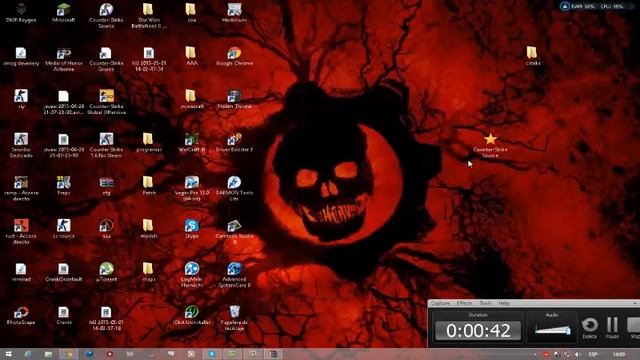Viewport: 640px width, 360px height.
Task: Launch uTorrent from the desktop
Action: (x=106, y=272)
